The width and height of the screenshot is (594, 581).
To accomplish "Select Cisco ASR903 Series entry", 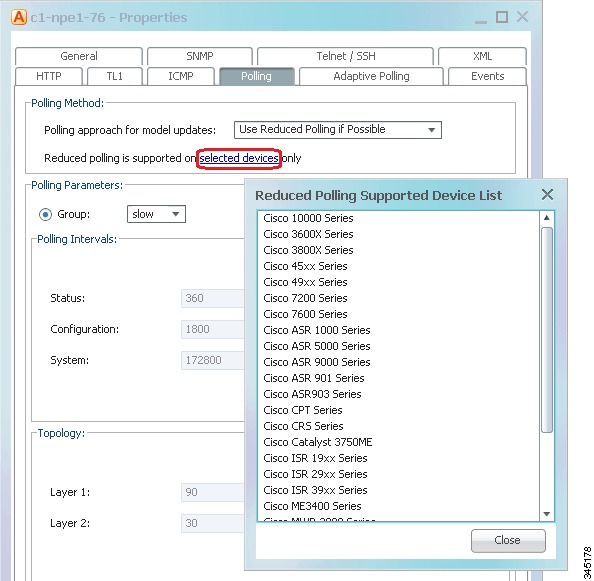I will 399,394.
